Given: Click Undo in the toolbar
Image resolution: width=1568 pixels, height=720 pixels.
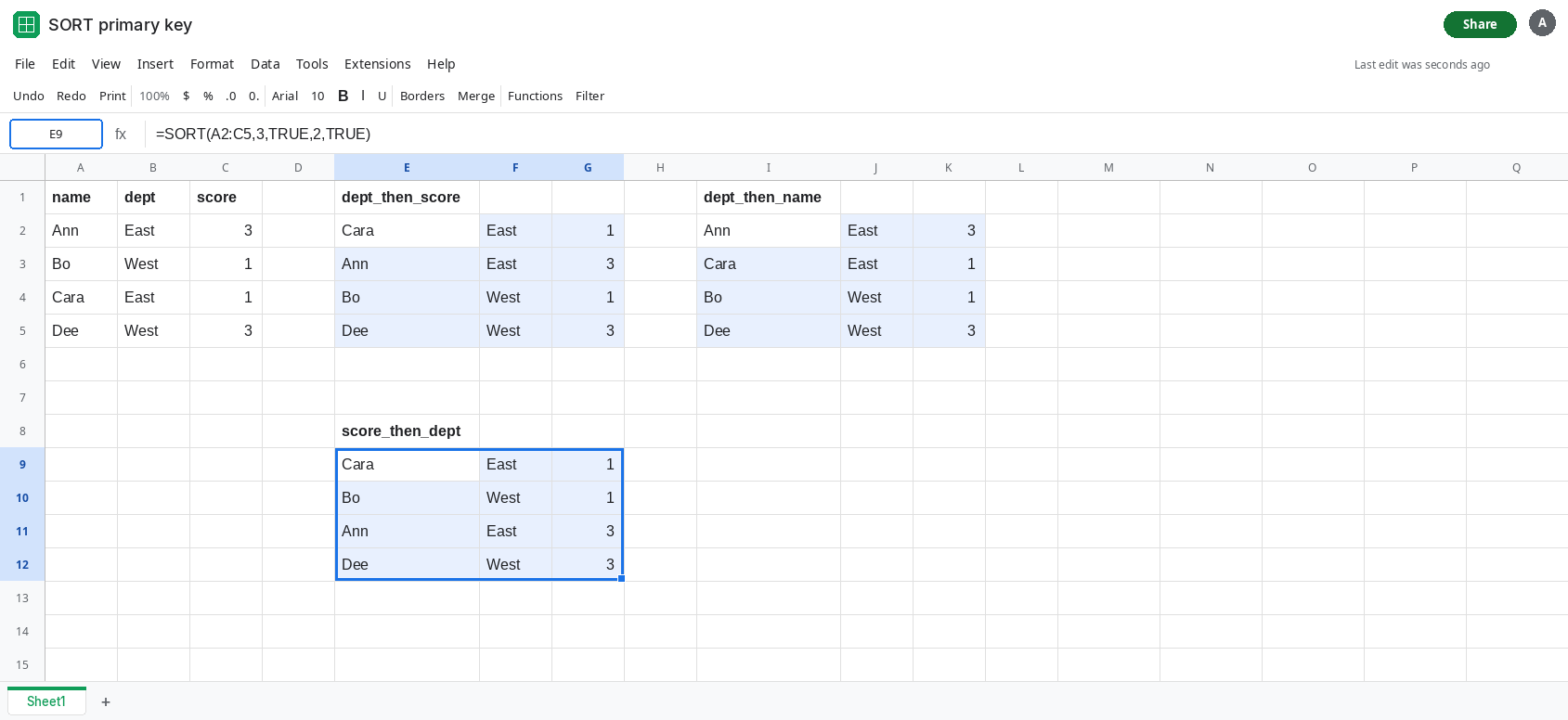Looking at the screenshot, I should [x=29, y=96].
